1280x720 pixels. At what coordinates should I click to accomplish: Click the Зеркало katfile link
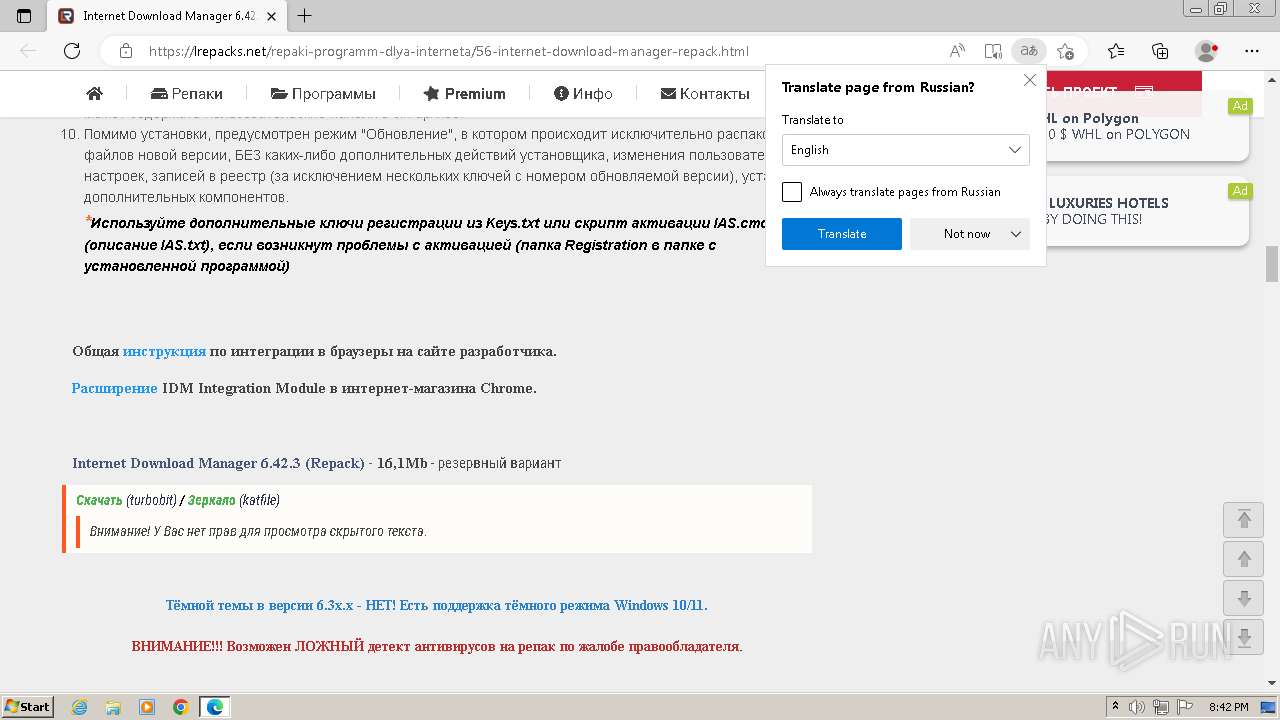pos(212,500)
